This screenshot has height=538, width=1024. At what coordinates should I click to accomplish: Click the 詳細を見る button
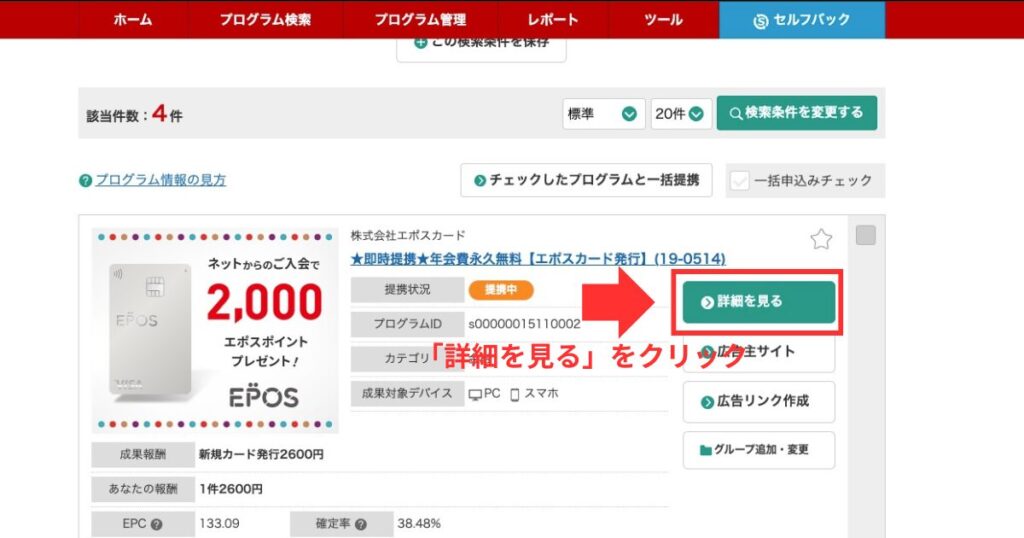point(759,302)
